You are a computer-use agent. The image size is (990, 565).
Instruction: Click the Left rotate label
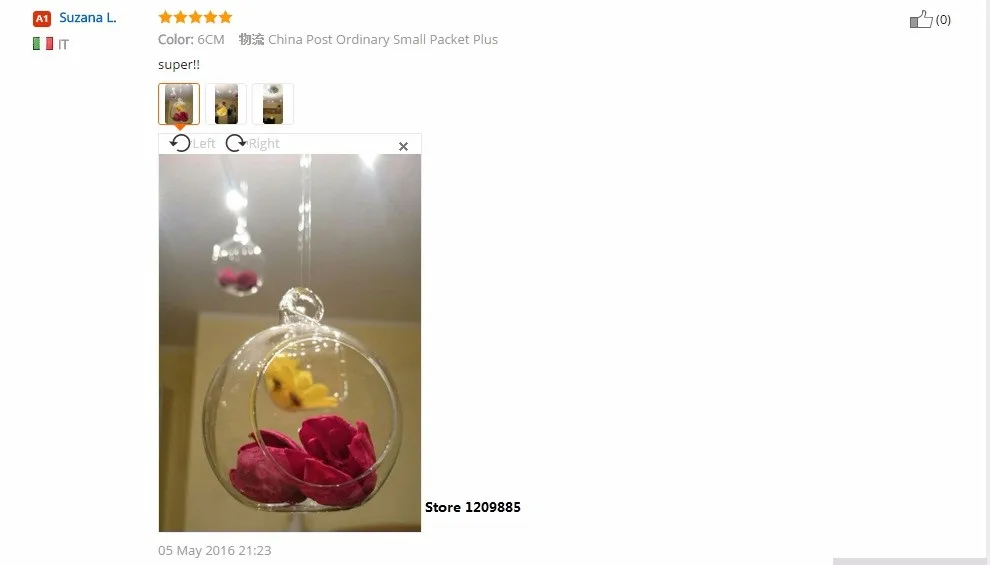[x=204, y=144]
